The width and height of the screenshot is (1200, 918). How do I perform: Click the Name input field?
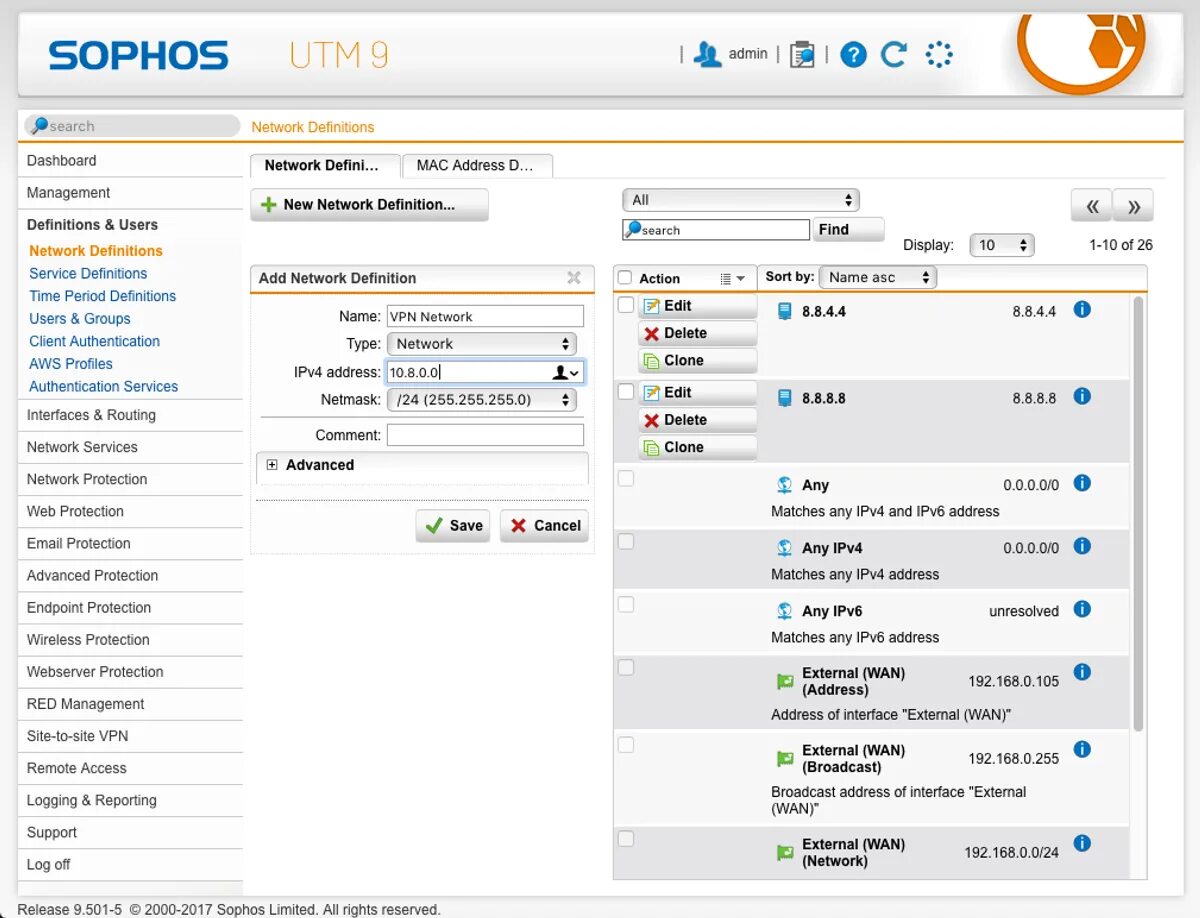point(485,317)
